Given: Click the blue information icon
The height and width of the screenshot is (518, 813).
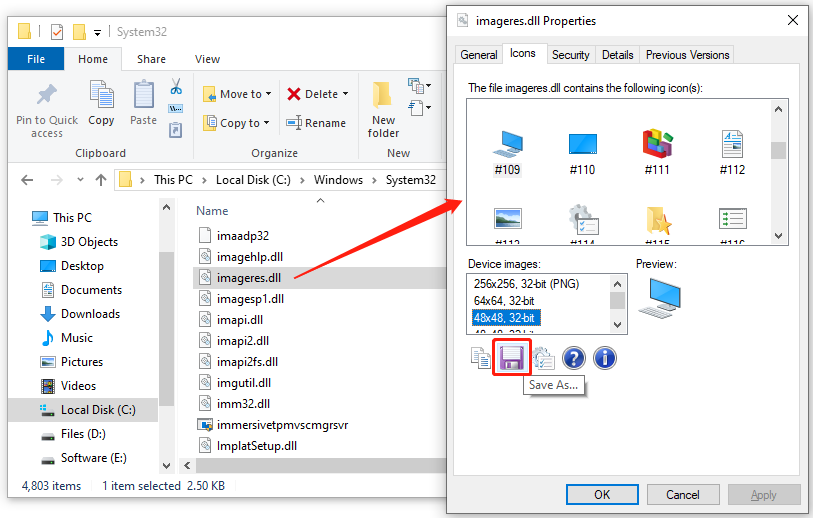Looking at the screenshot, I should coord(605,358).
